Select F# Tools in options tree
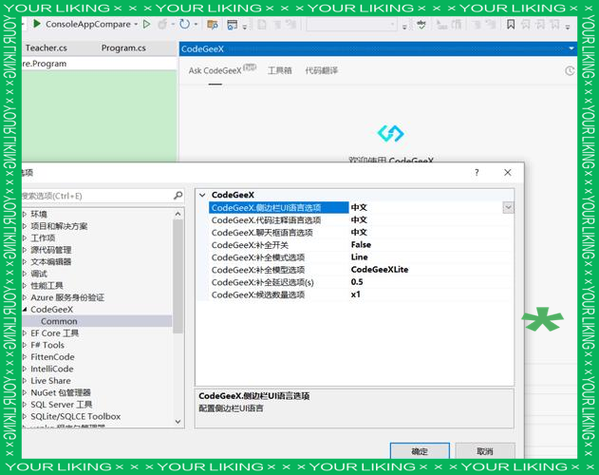 47,345
